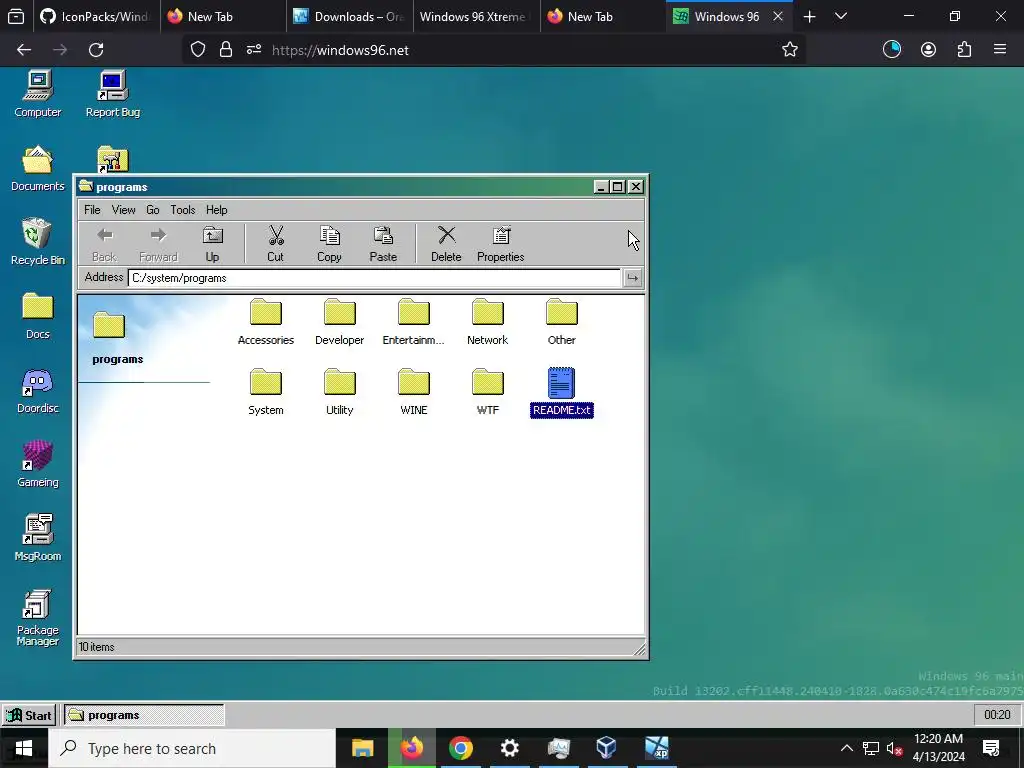This screenshot has width=1024, height=768.
Task: Go back in the browser
Action: 24,50
